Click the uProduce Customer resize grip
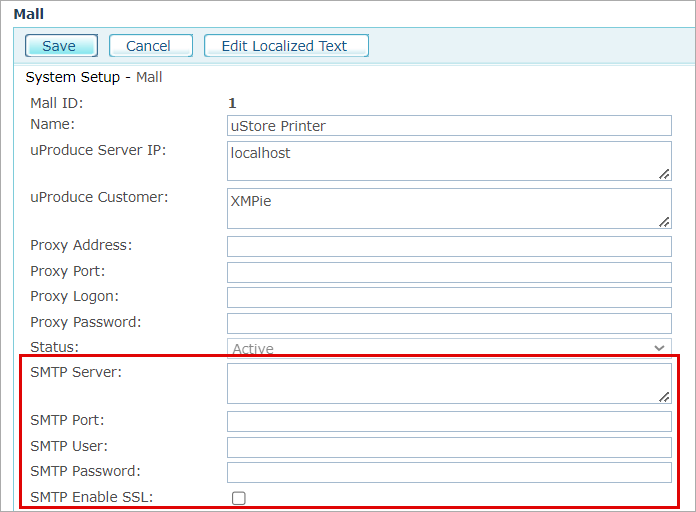 pyautogui.click(x=665, y=222)
